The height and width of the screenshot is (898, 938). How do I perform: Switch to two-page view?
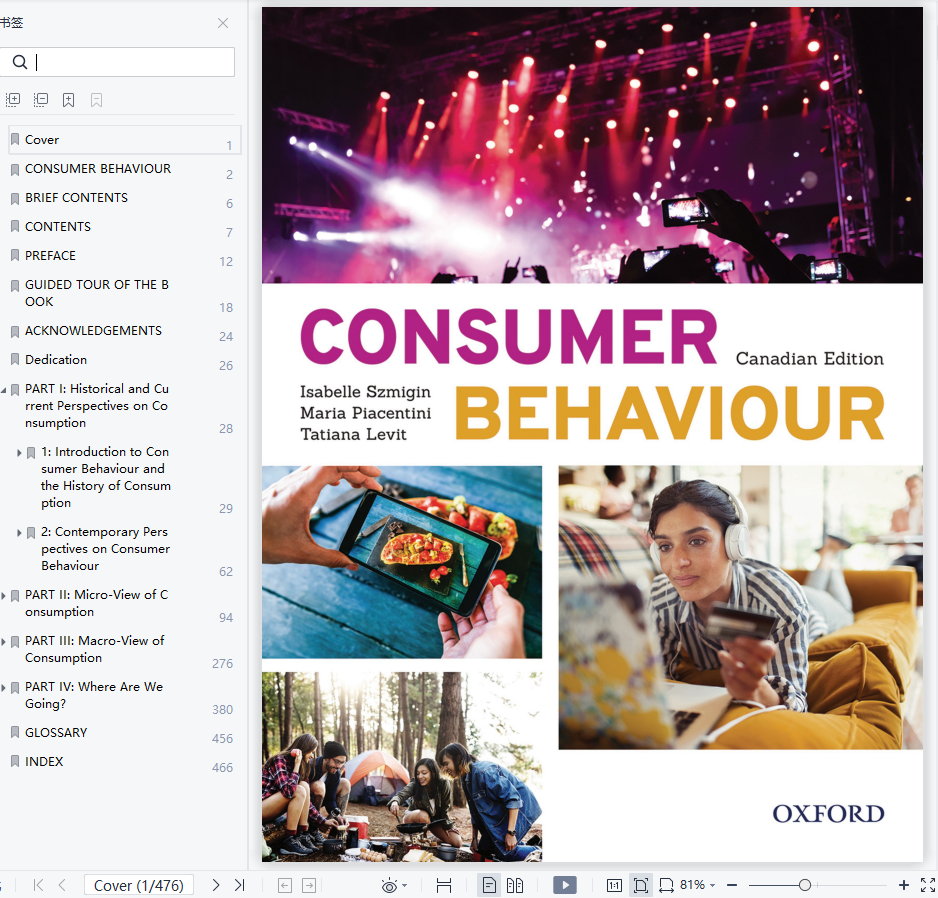coord(515,885)
